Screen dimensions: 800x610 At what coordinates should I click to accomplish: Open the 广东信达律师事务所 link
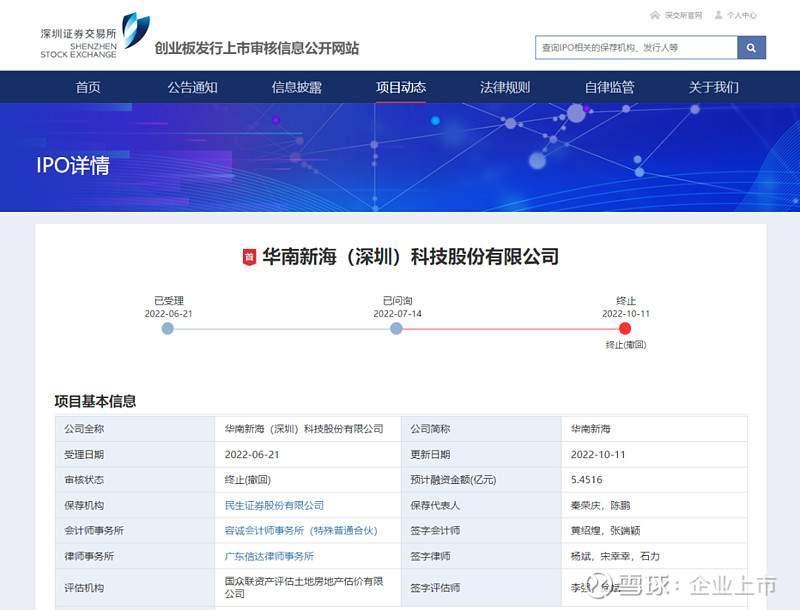(x=270, y=556)
